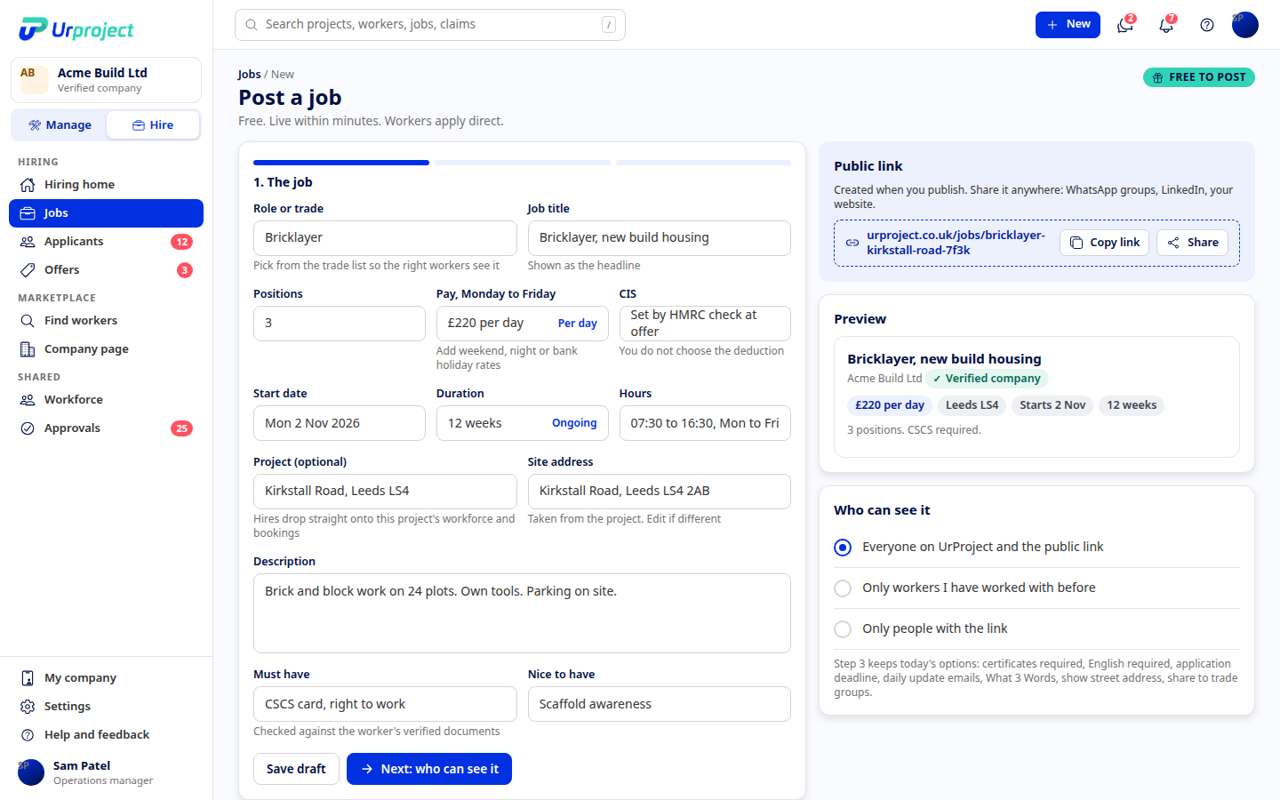Open the Project selection field
1280x800 pixels.
point(385,491)
